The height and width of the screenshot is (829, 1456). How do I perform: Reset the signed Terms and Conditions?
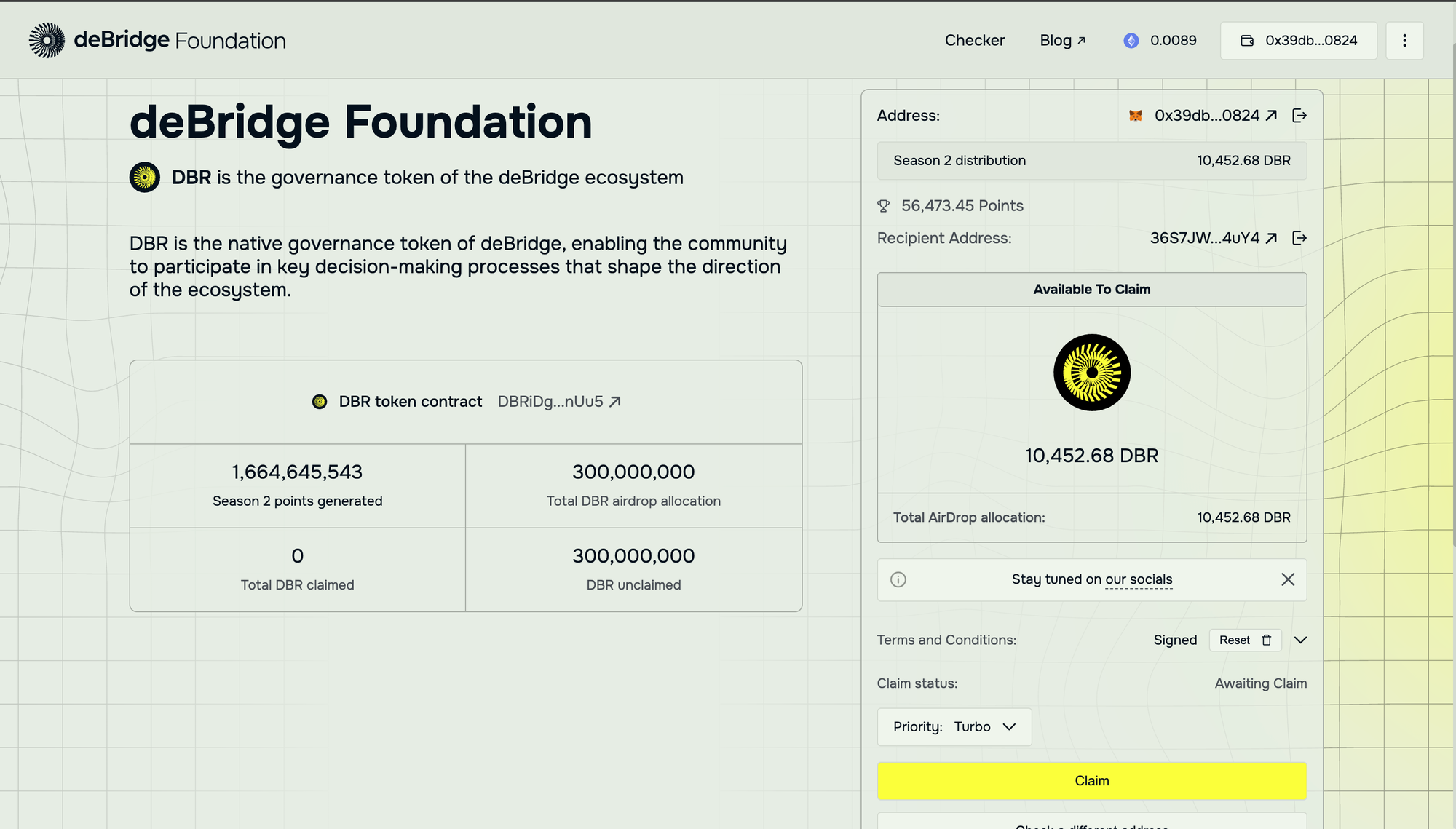click(1245, 640)
